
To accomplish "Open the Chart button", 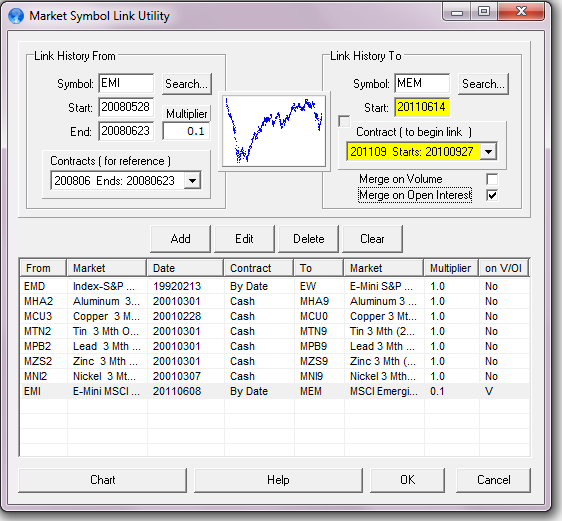I will [x=103, y=480].
